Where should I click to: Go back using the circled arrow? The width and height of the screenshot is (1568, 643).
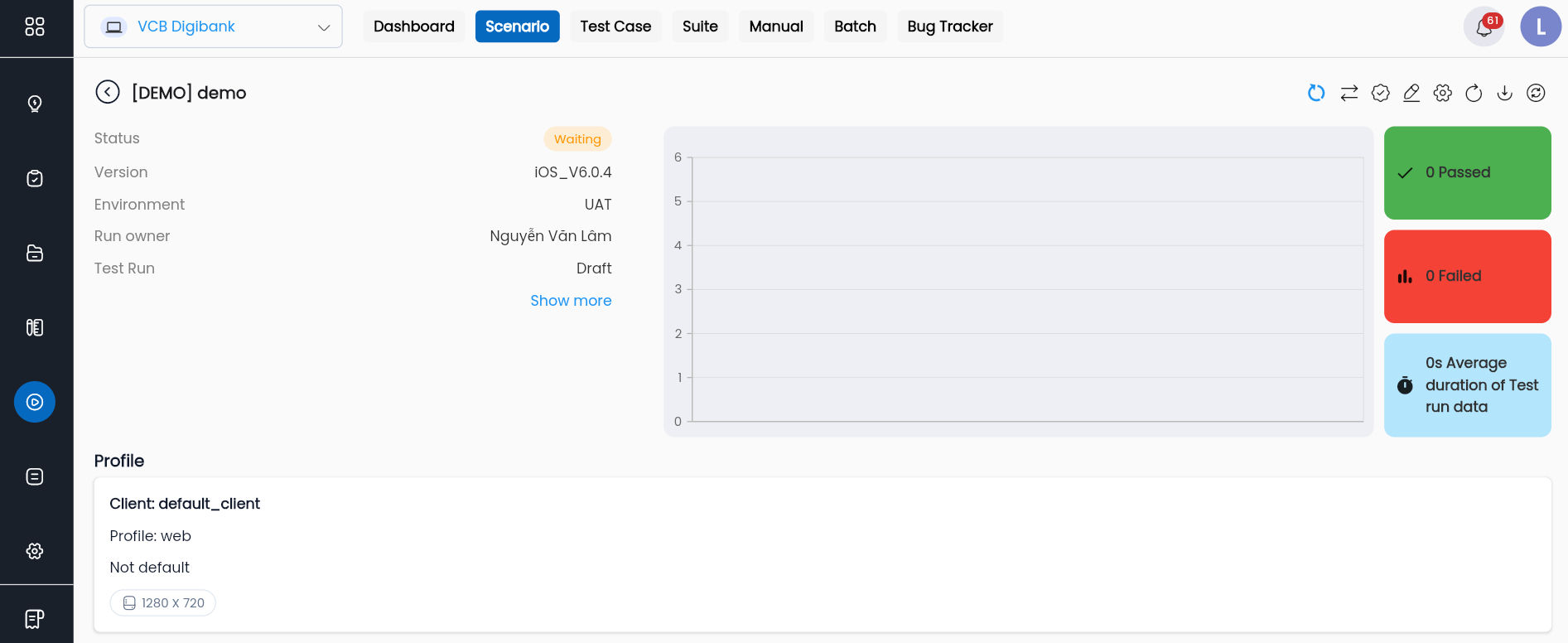pos(108,92)
